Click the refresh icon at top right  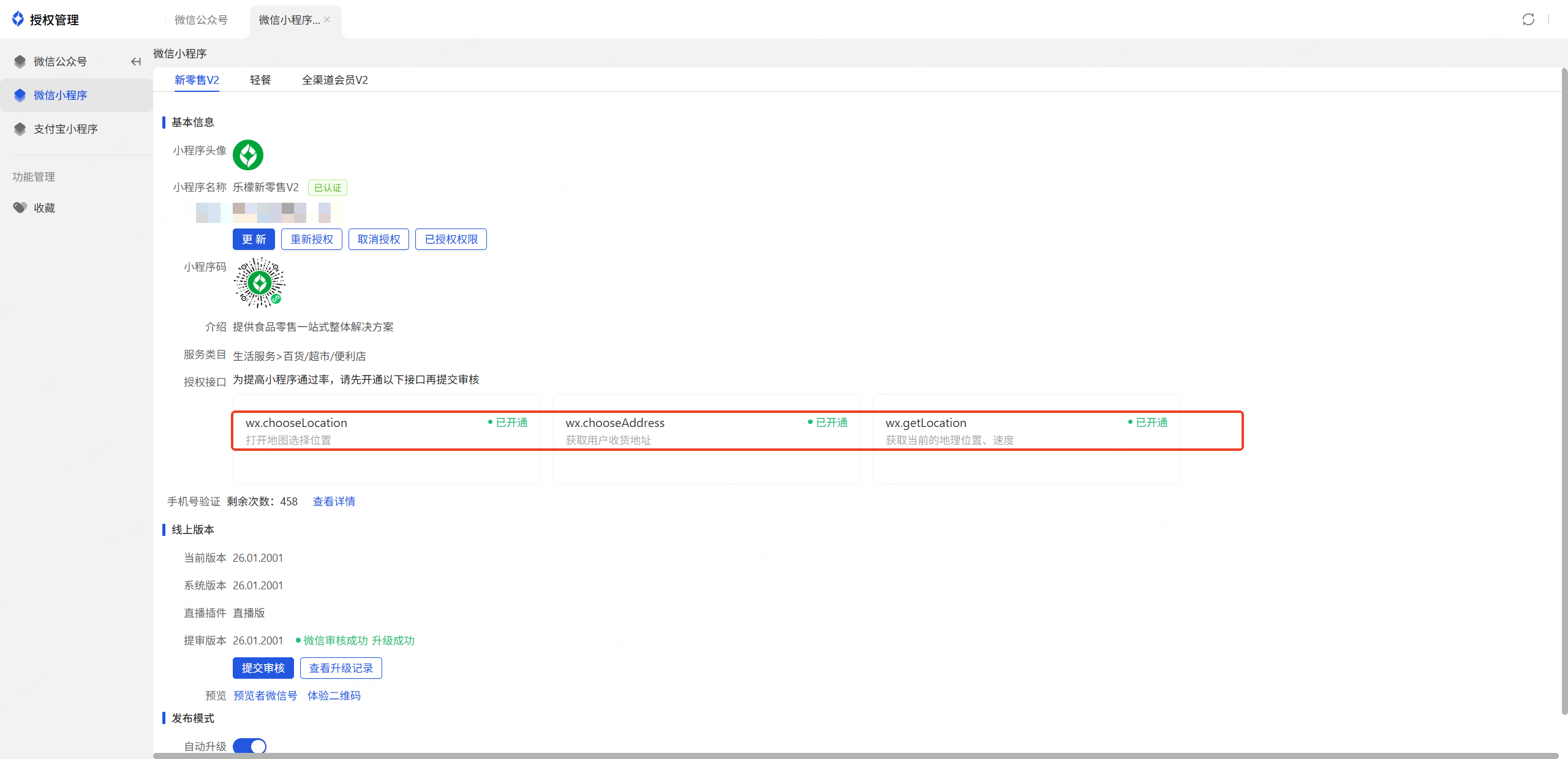[x=1528, y=20]
